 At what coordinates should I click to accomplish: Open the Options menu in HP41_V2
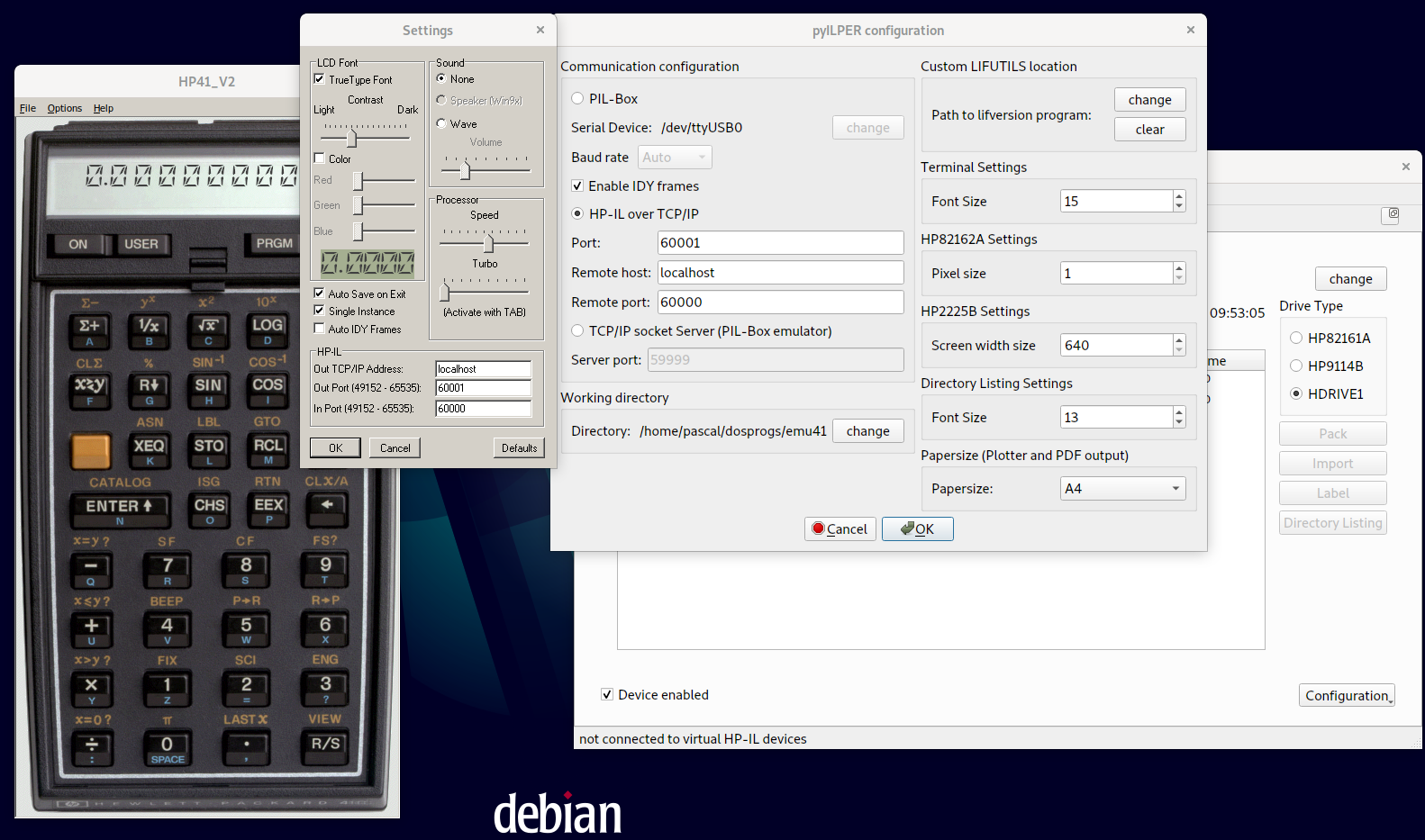point(64,108)
